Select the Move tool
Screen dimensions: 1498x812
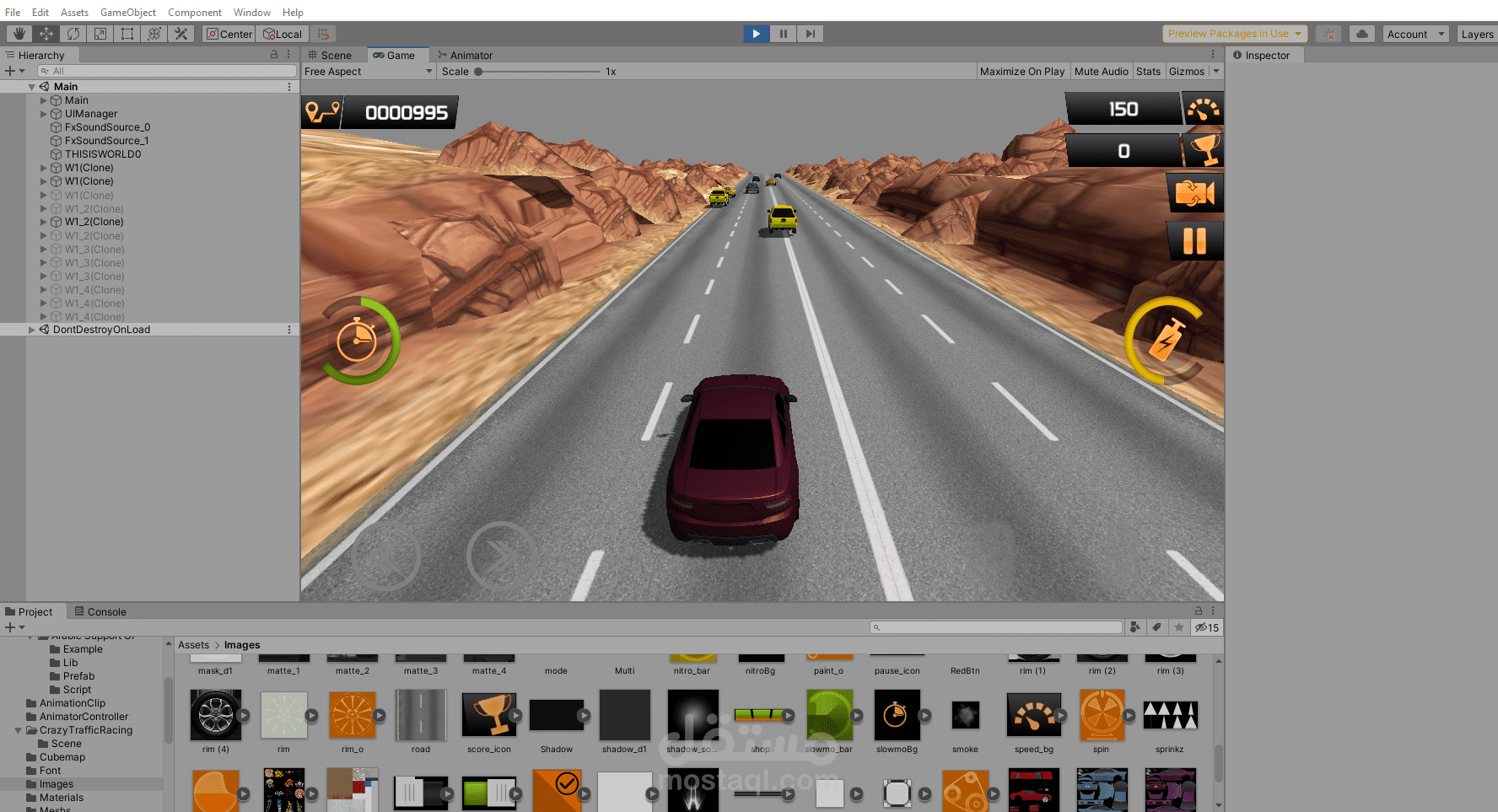46,34
